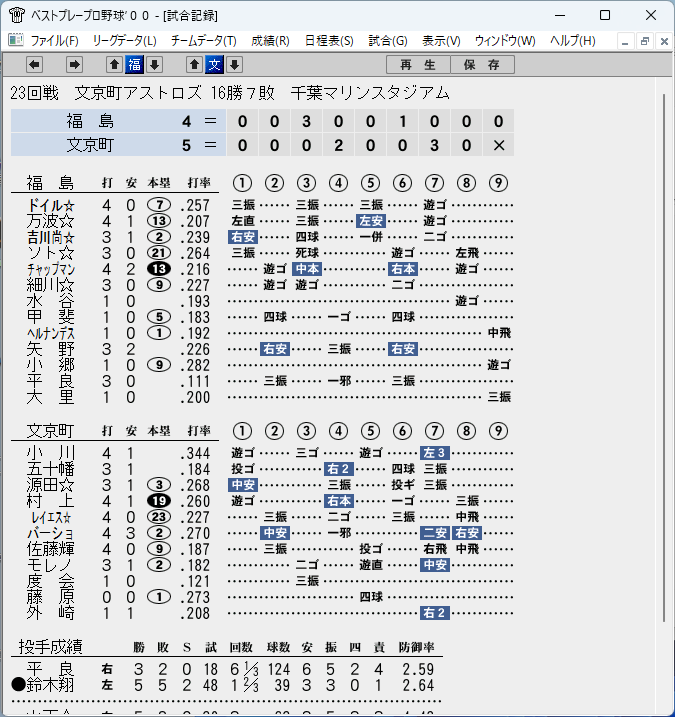
Task: Click the 保存 save button
Action: tap(482, 64)
